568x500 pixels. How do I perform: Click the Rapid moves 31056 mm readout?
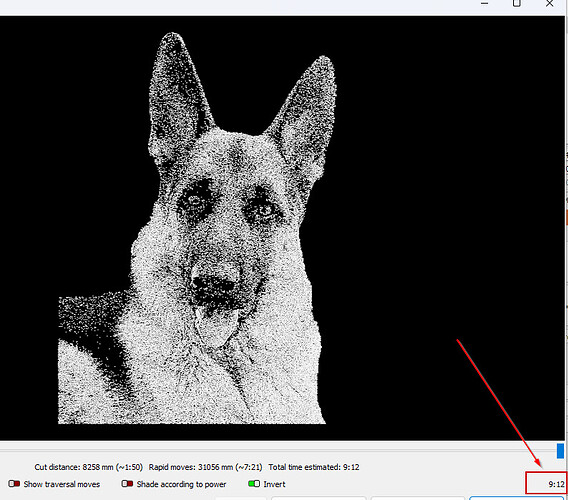click(205, 467)
